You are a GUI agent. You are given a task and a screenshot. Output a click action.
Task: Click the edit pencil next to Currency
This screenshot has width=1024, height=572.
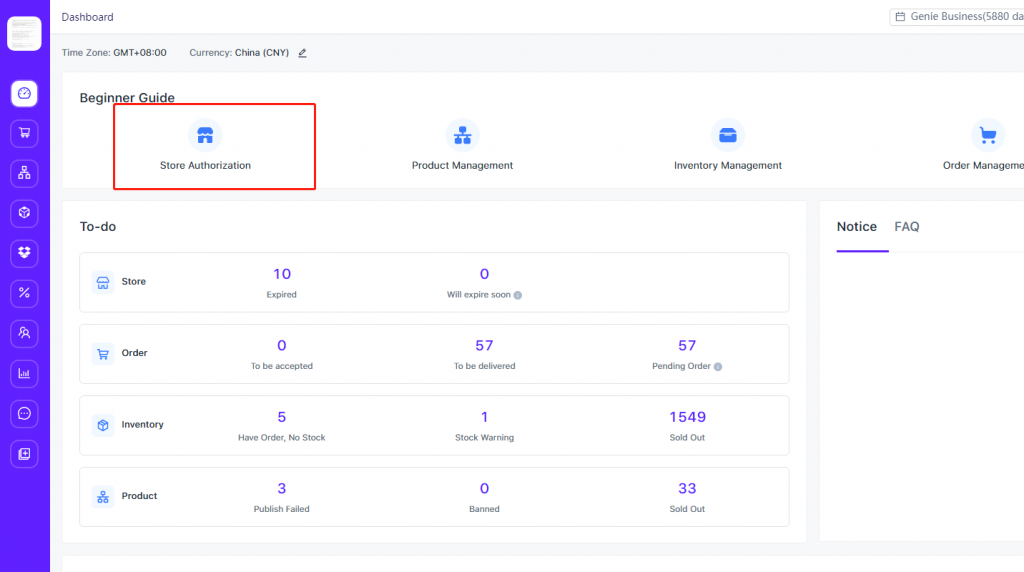[x=302, y=53]
